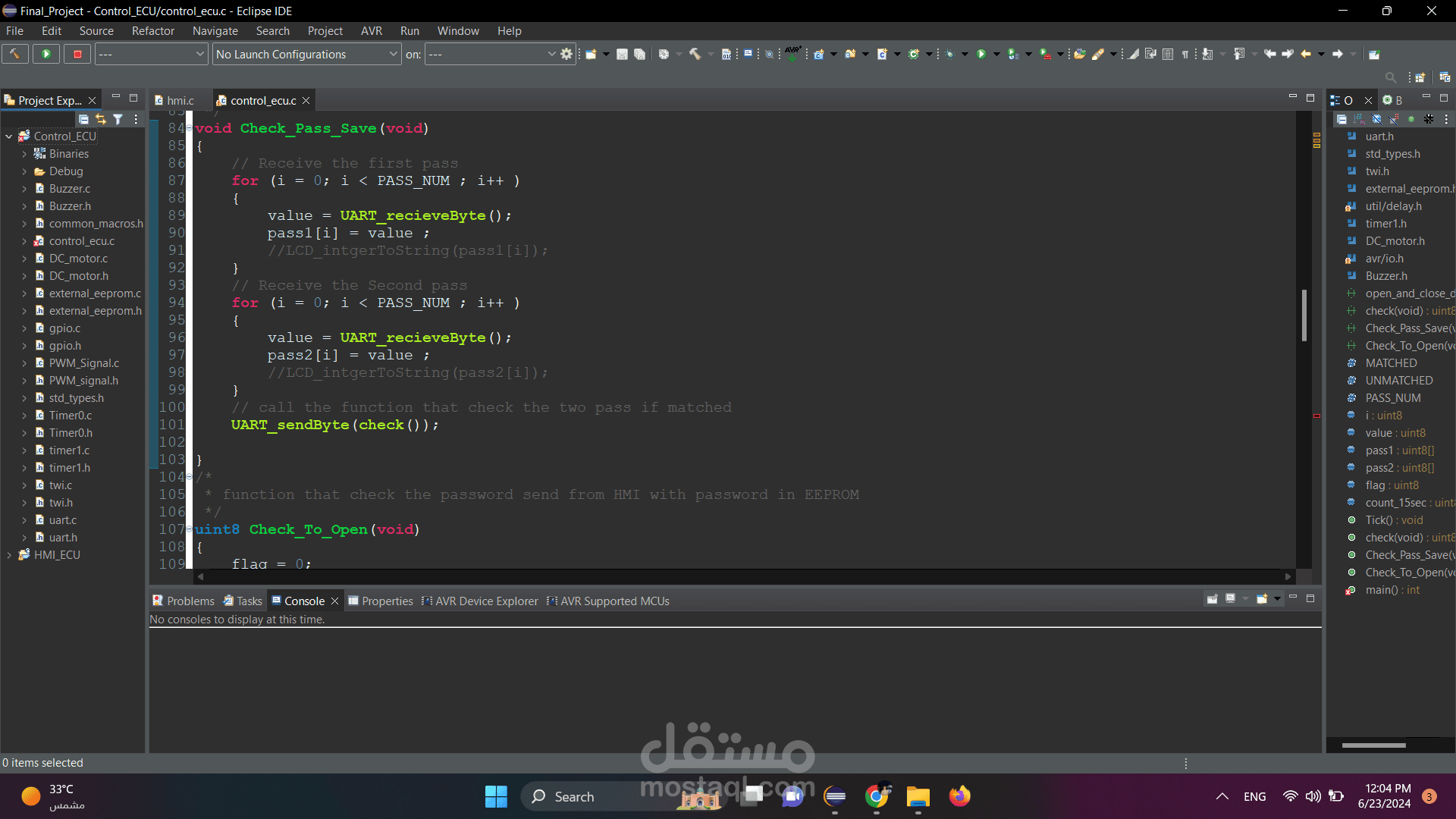Open Chrome from the Windows taskbar
The width and height of the screenshot is (1456, 819).
click(877, 796)
